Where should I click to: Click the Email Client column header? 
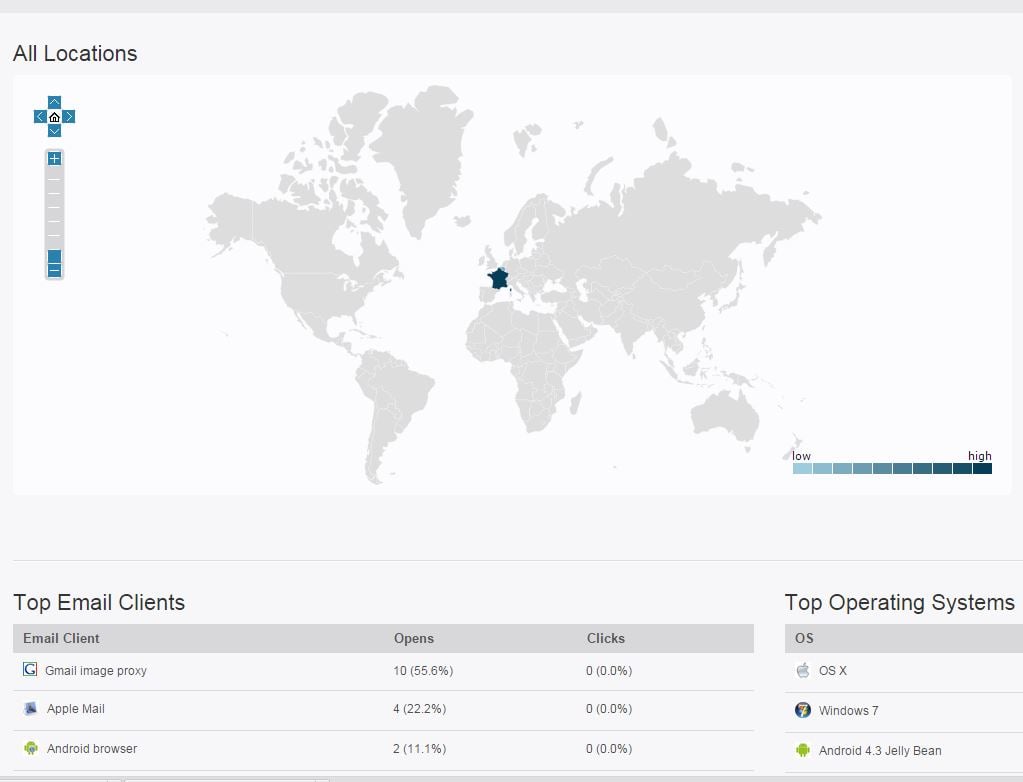[x=62, y=638]
